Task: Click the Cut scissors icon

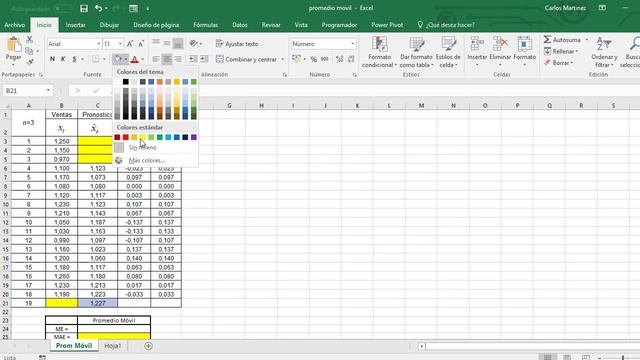Action: coord(29,40)
